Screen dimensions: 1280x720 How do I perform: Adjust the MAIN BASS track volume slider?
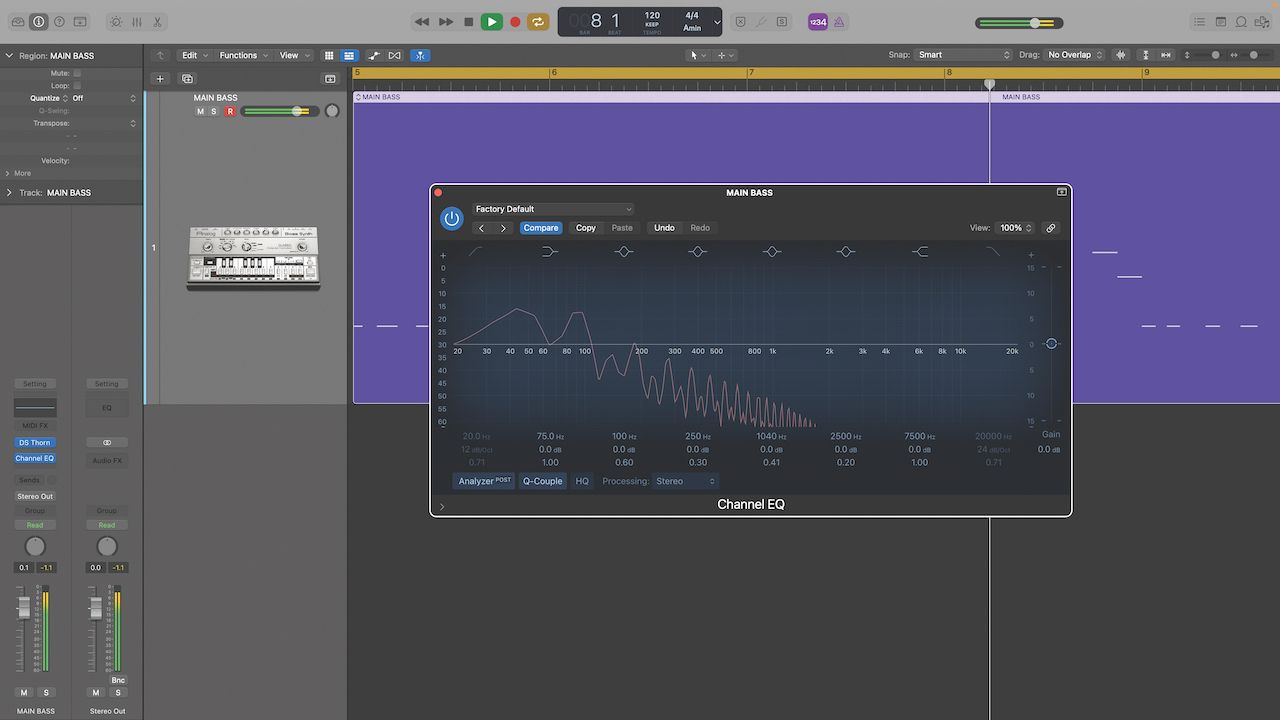click(297, 111)
